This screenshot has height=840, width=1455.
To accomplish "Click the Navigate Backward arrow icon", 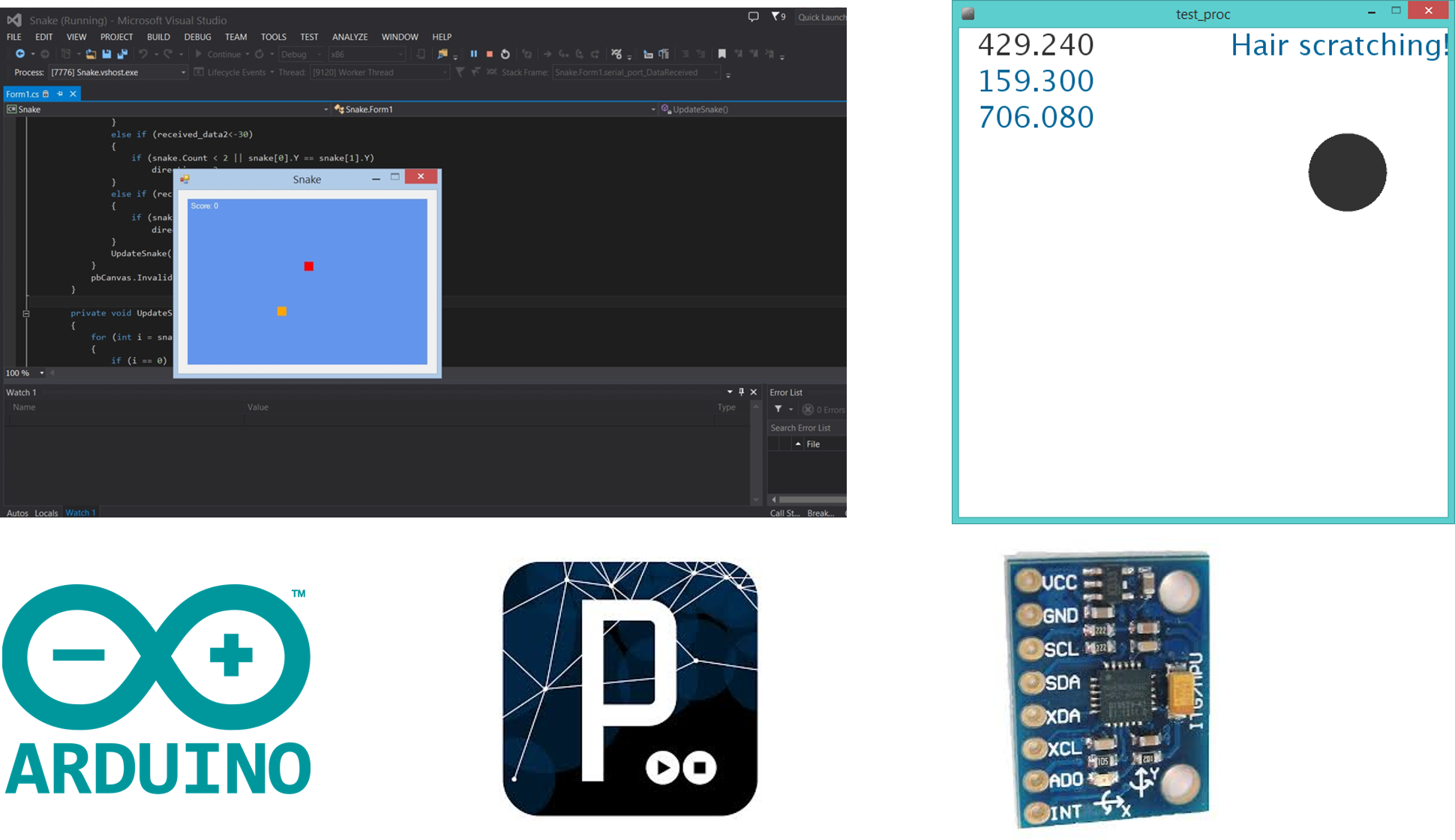I will pyautogui.click(x=20, y=54).
